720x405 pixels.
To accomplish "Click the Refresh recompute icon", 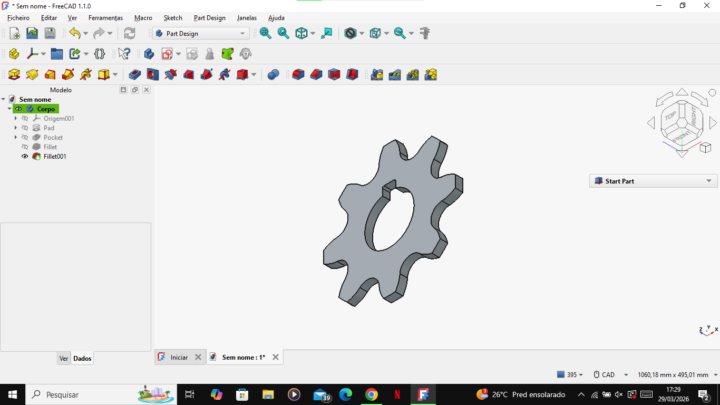I will [129, 33].
